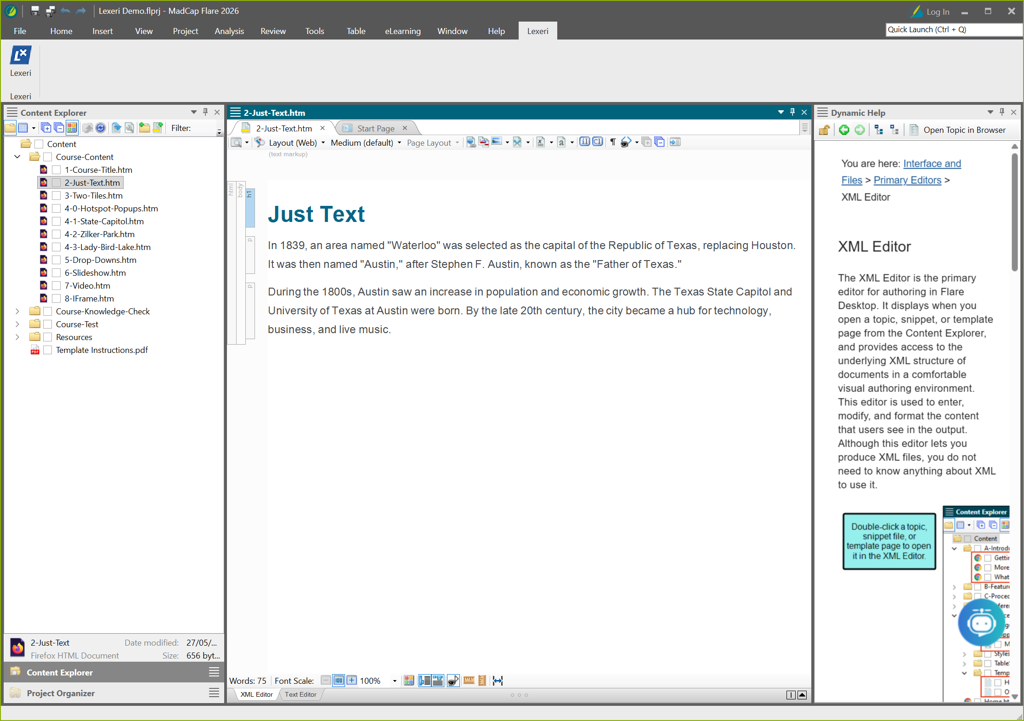Open the font scale 100% dropdown arrow
Viewport: 1024px width, 721px height.
coord(394,681)
